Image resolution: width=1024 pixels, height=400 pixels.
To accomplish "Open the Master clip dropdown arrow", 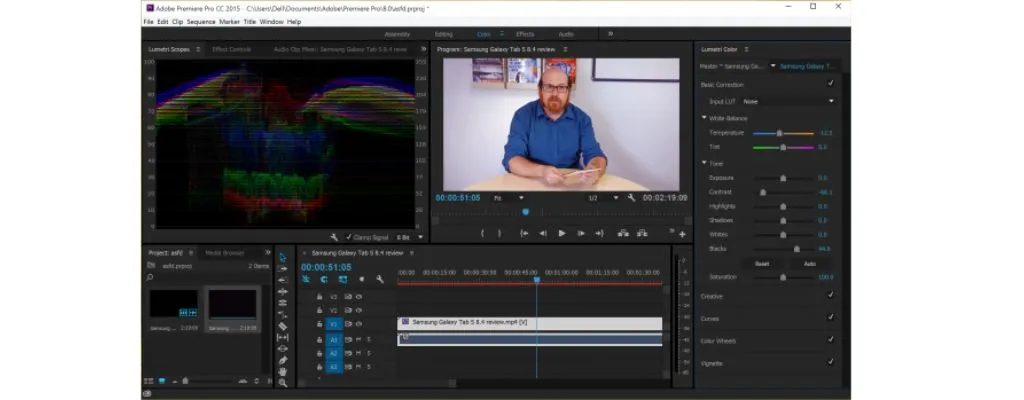I will tap(773, 66).
